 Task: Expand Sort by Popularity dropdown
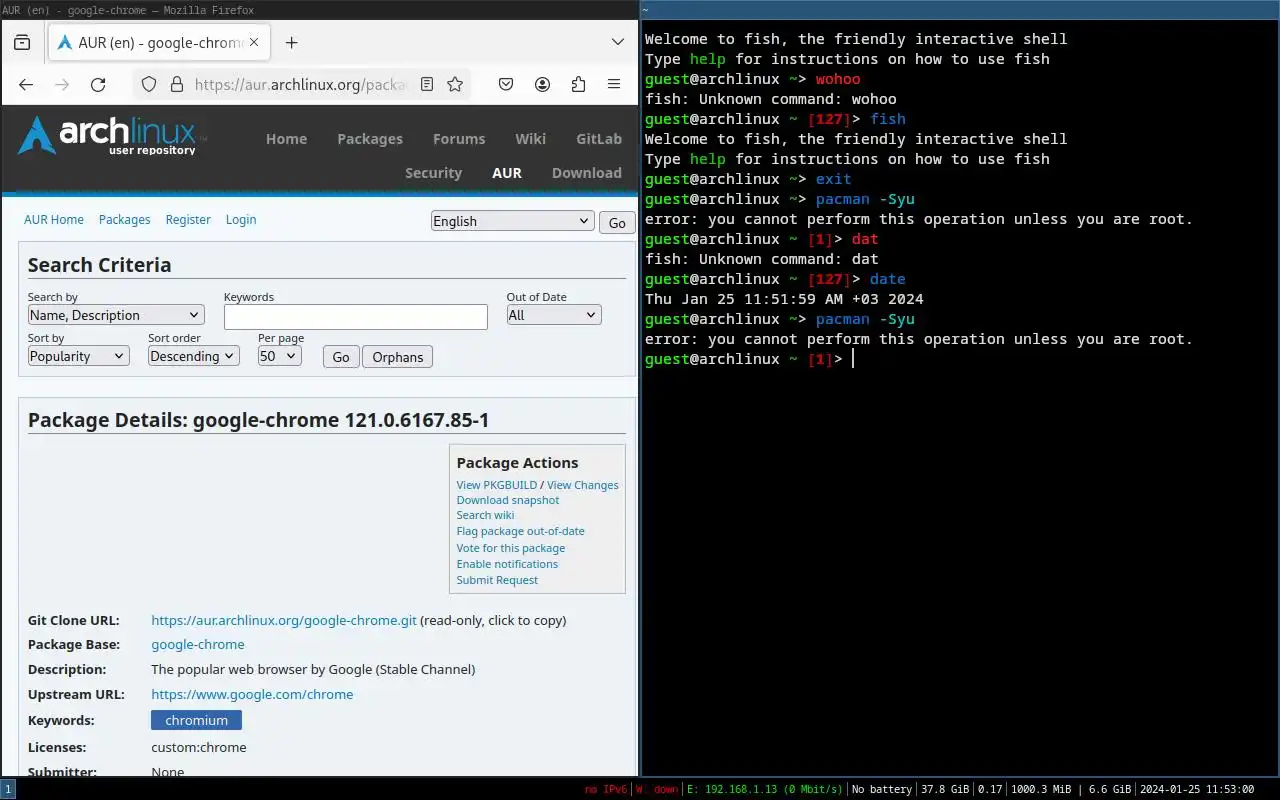pyautogui.click(x=79, y=356)
